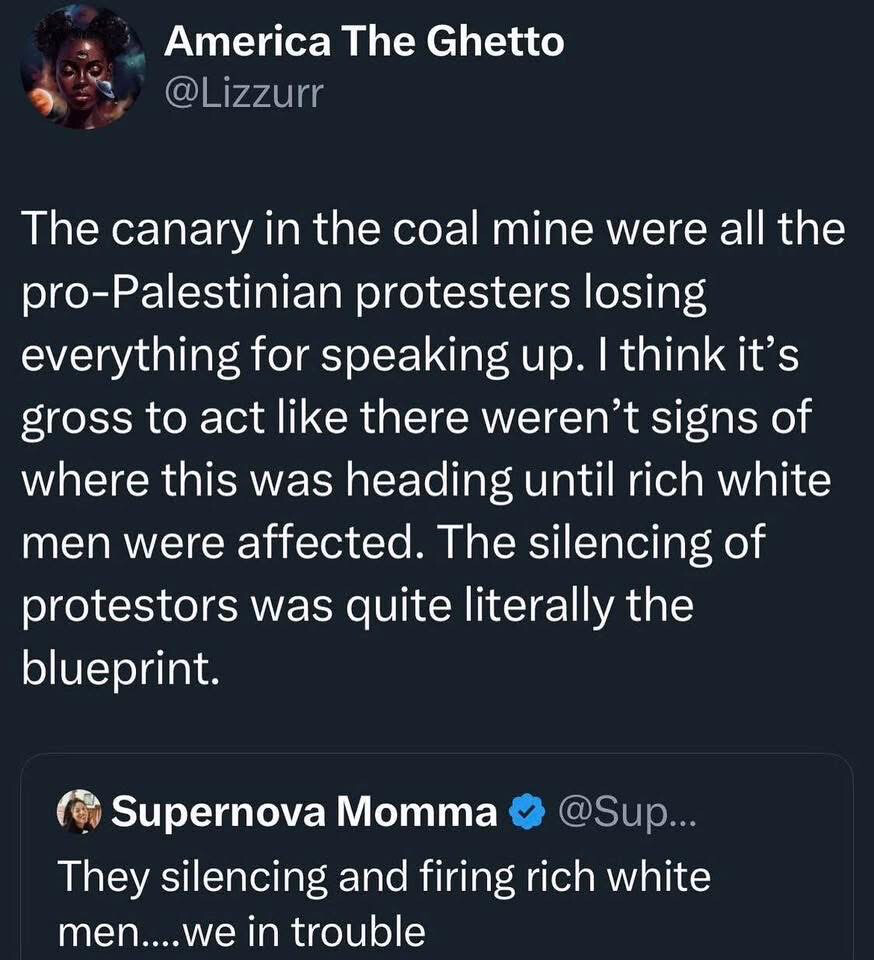Image resolution: width=874 pixels, height=960 pixels.
Task: Open the Supernova Momma display name
Action: pos(304,813)
